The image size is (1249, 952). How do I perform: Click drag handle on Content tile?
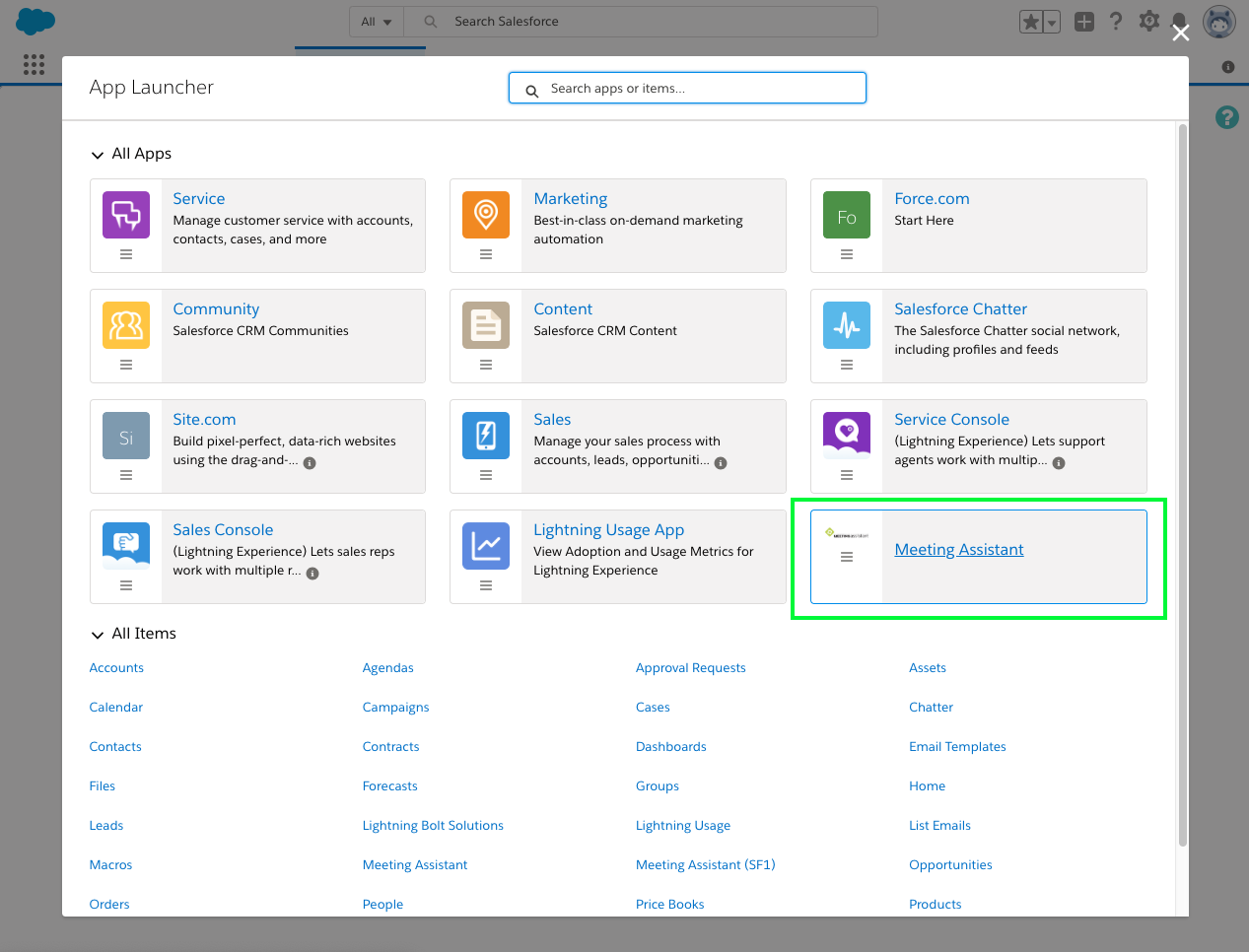point(486,365)
